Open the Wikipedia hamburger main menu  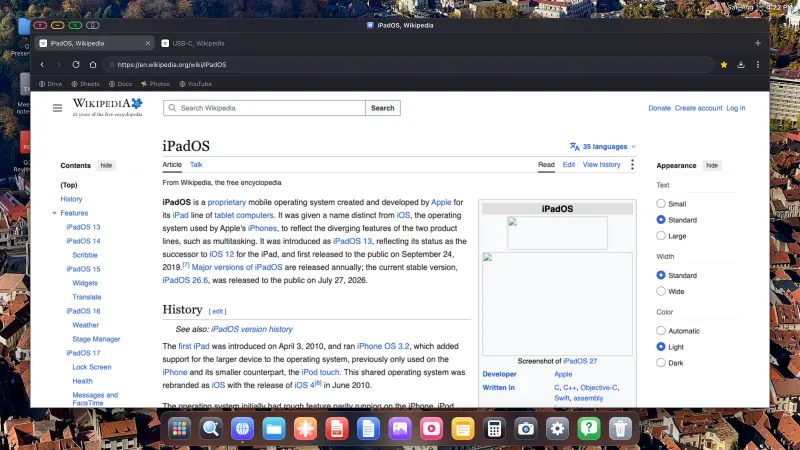[57, 108]
